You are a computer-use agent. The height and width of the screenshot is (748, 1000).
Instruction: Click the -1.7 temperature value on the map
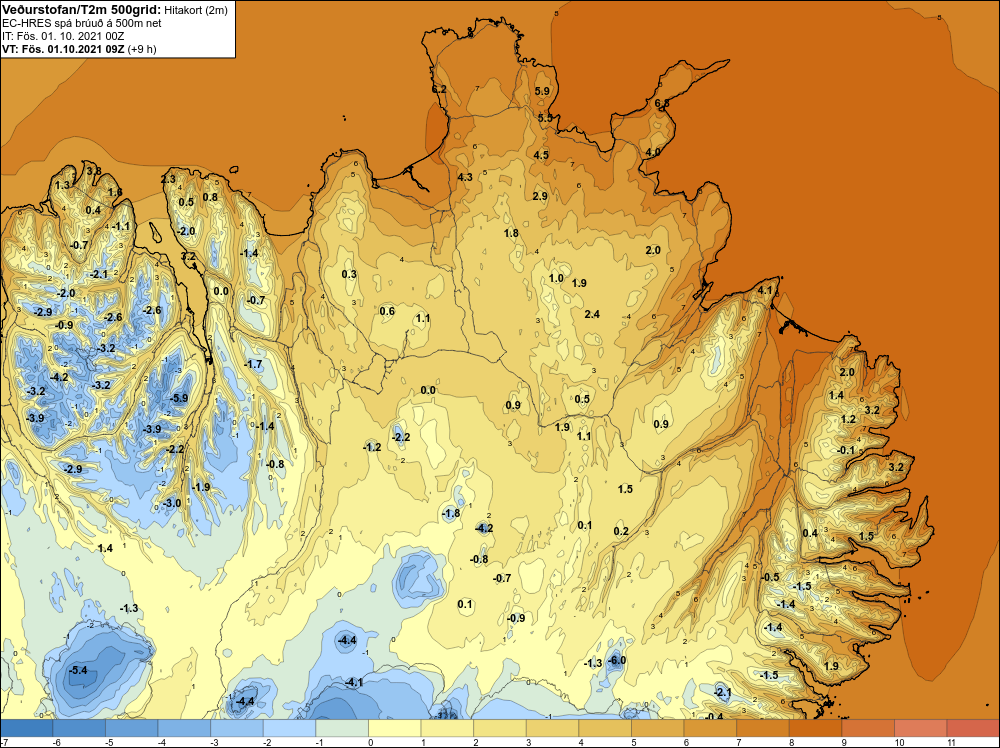coord(253,364)
